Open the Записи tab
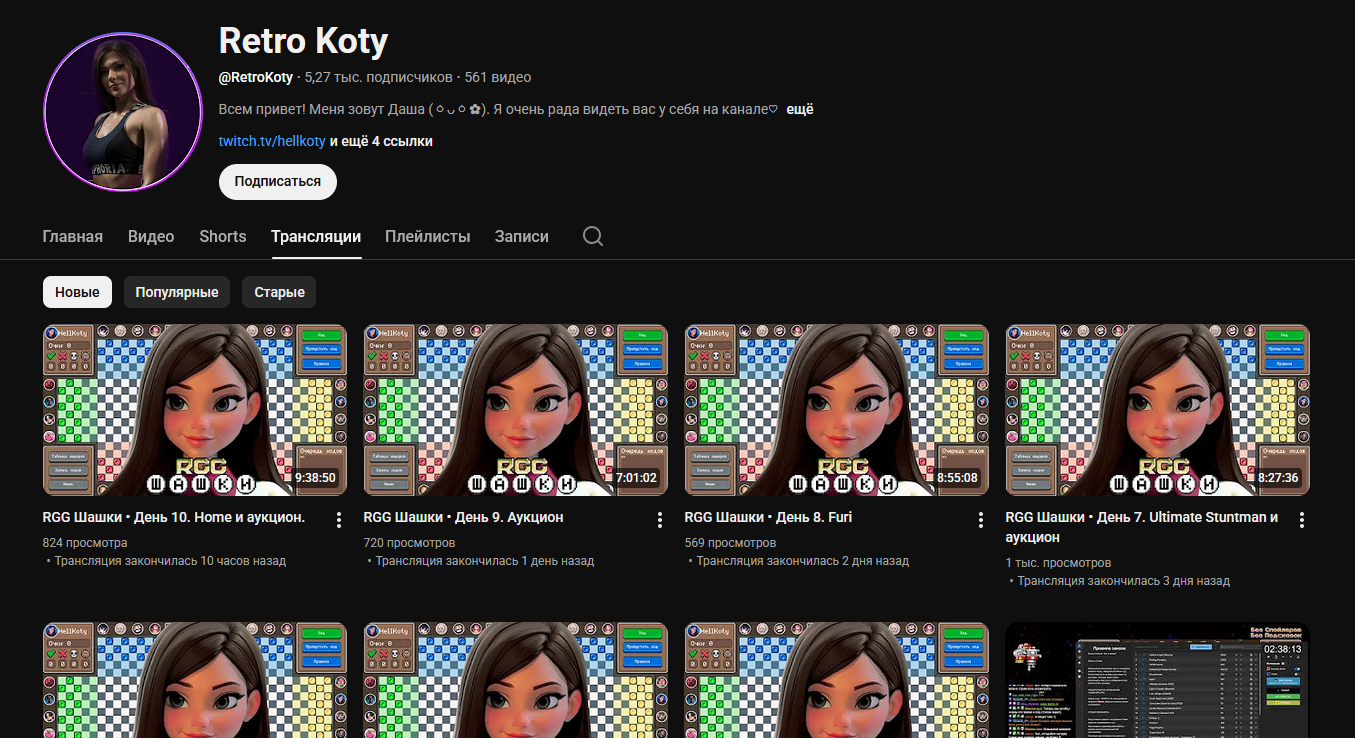This screenshot has height=738, width=1355. (522, 237)
